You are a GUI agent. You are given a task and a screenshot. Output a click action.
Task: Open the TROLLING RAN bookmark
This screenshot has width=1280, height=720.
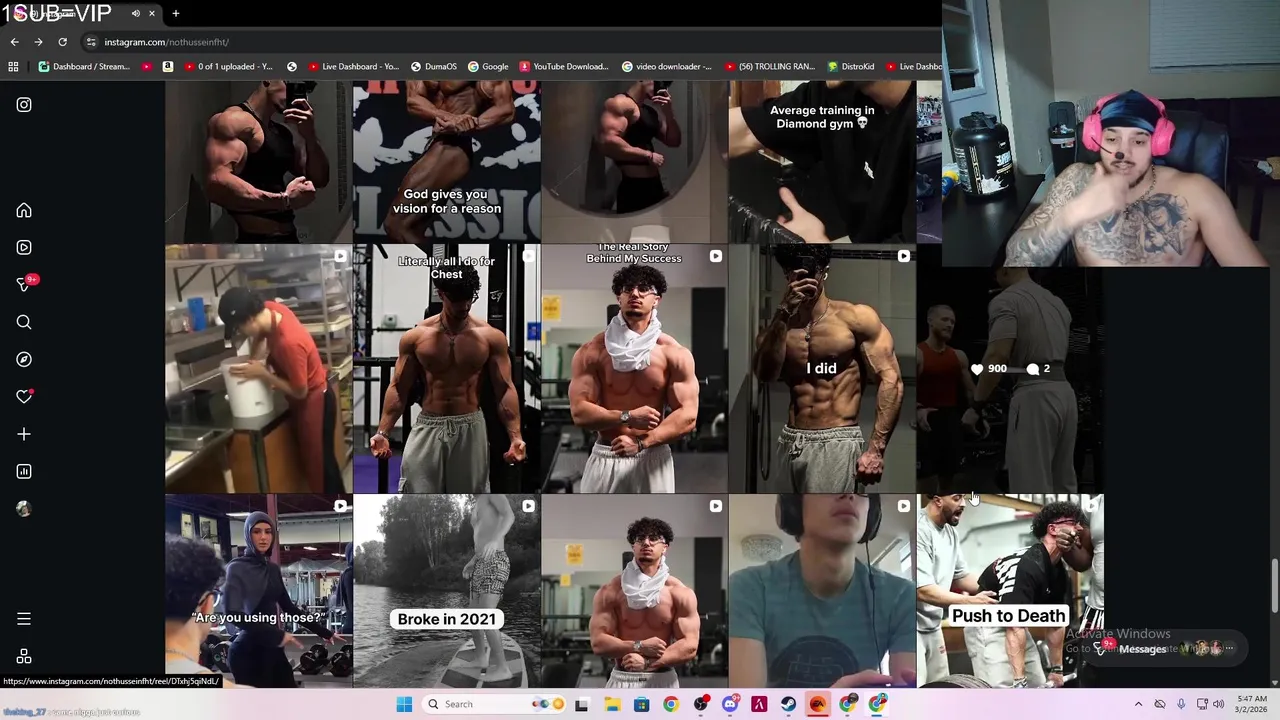[x=770, y=67]
